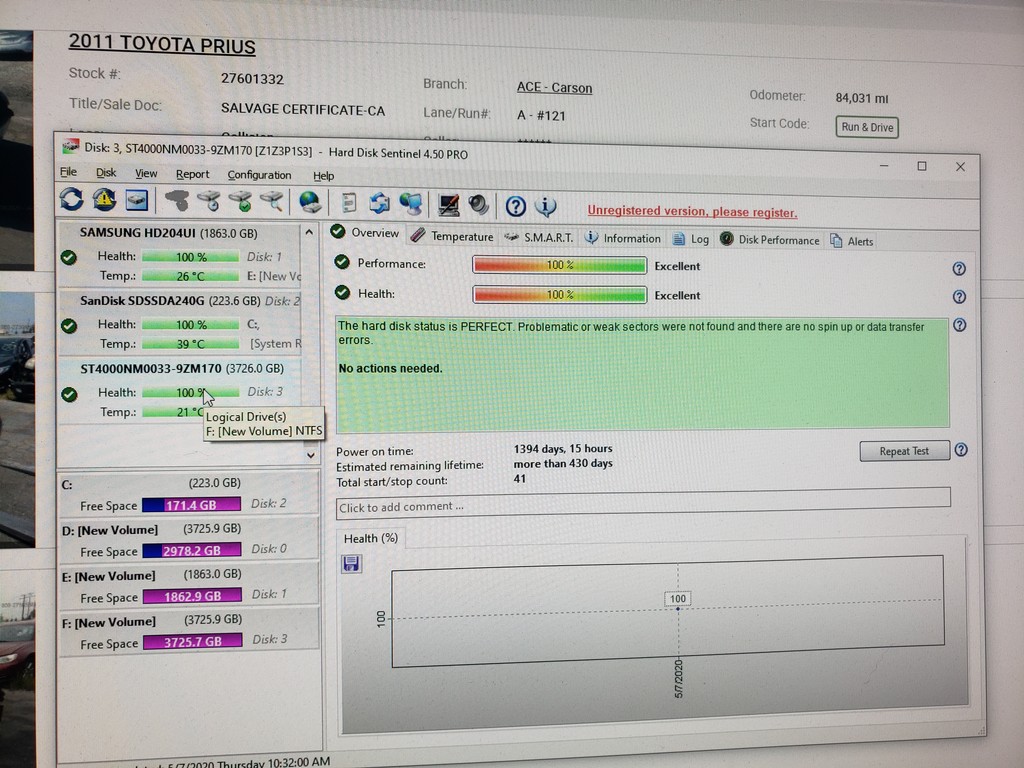Click the 'Unregistered version, please register' link
The image size is (1024, 768).
tap(692, 212)
